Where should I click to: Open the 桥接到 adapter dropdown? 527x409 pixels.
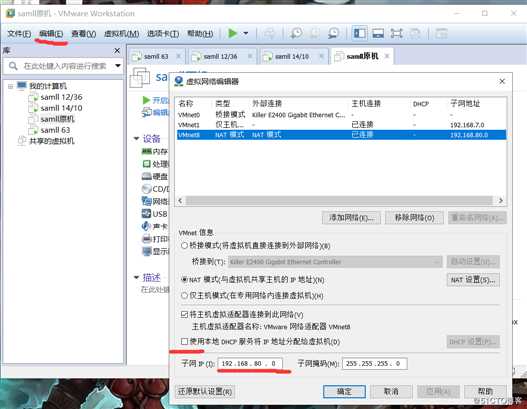point(335,262)
